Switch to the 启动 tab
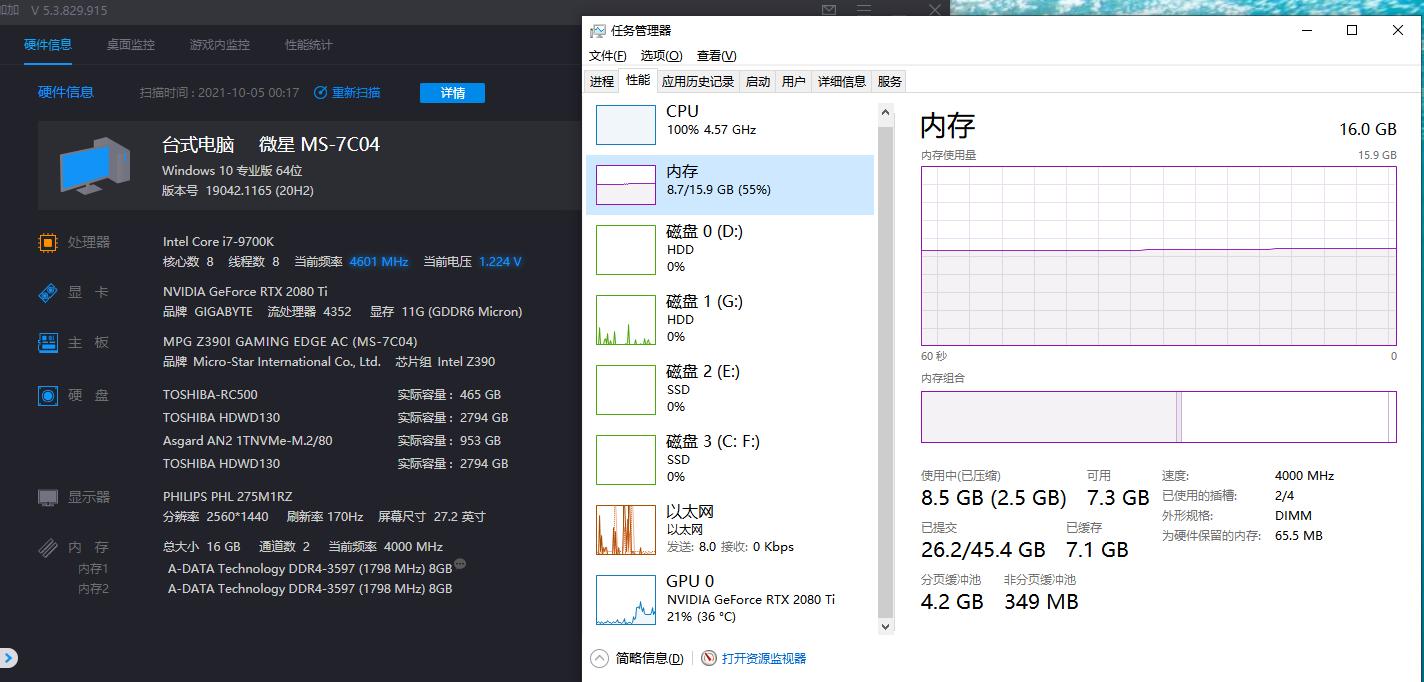The image size is (1424, 682). click(757, 81)
